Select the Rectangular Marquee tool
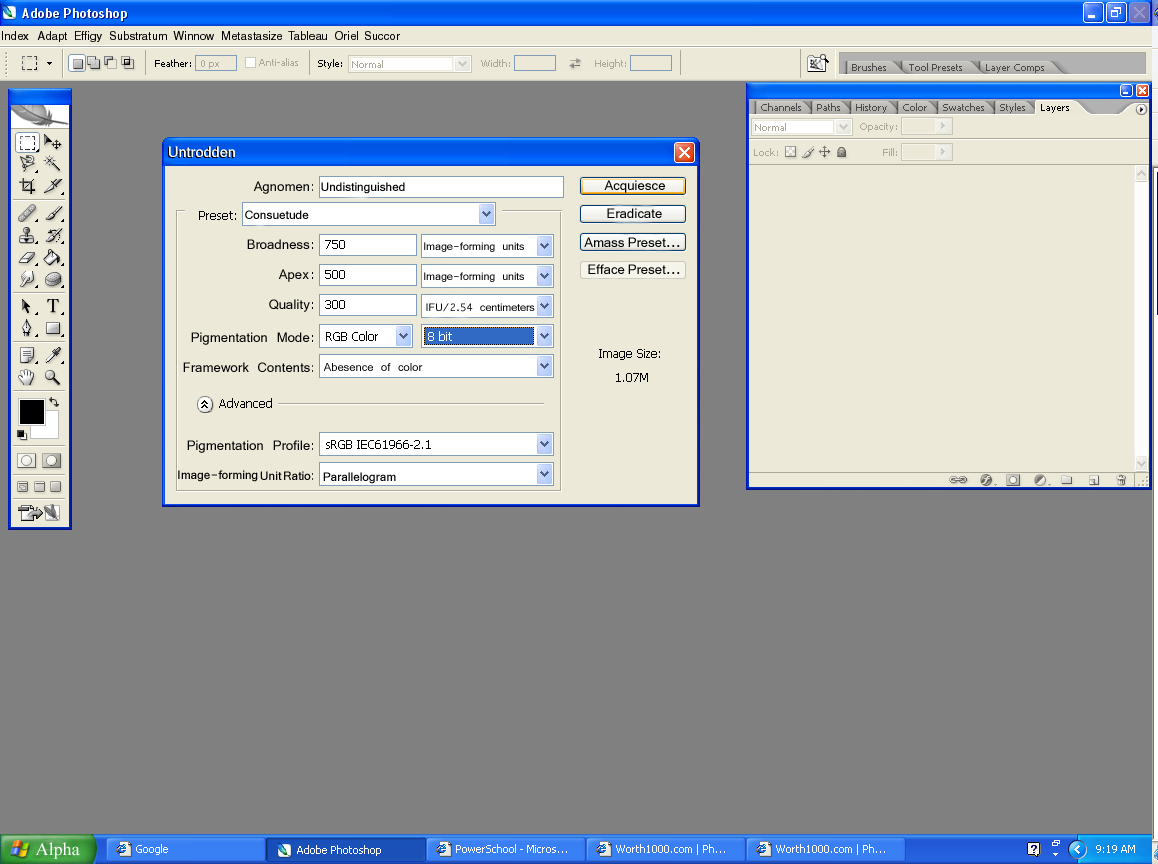Viewport: 1158px width, 864px height. click(x=27, y=142)
